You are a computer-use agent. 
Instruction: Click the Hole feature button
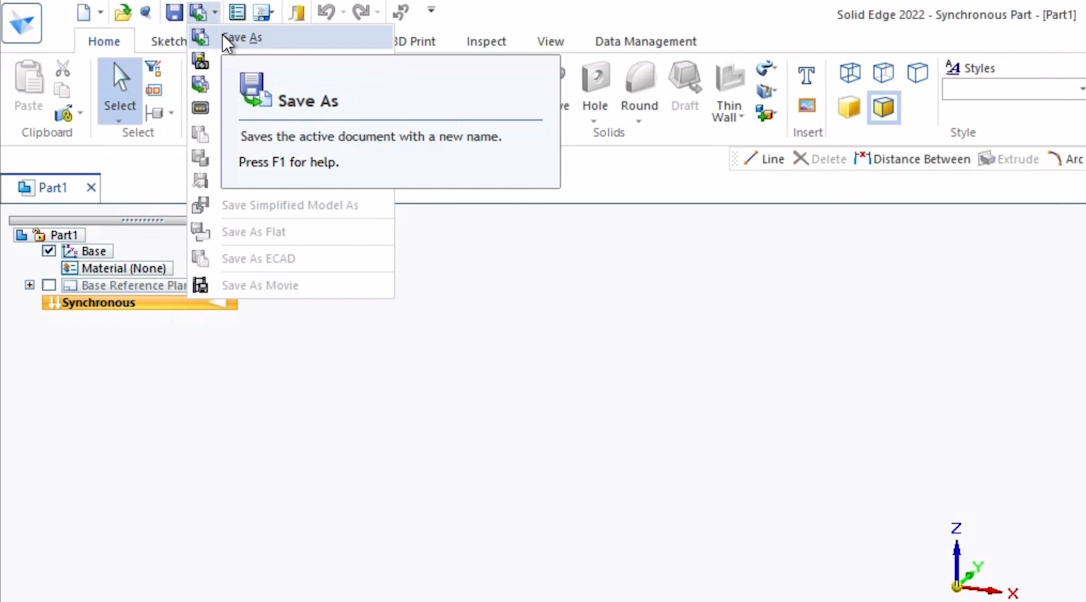[595, 86]
